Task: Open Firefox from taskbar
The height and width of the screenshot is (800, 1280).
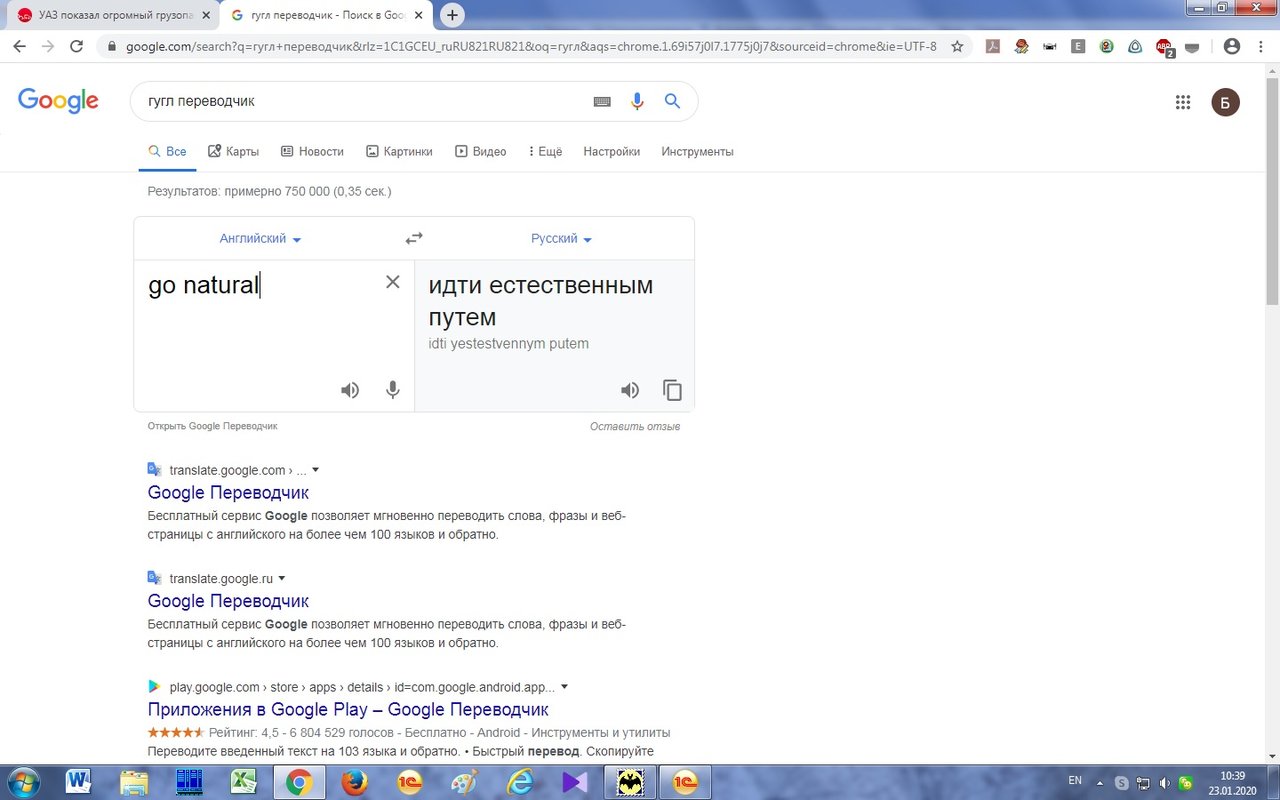Action: [x=353, y=783]
